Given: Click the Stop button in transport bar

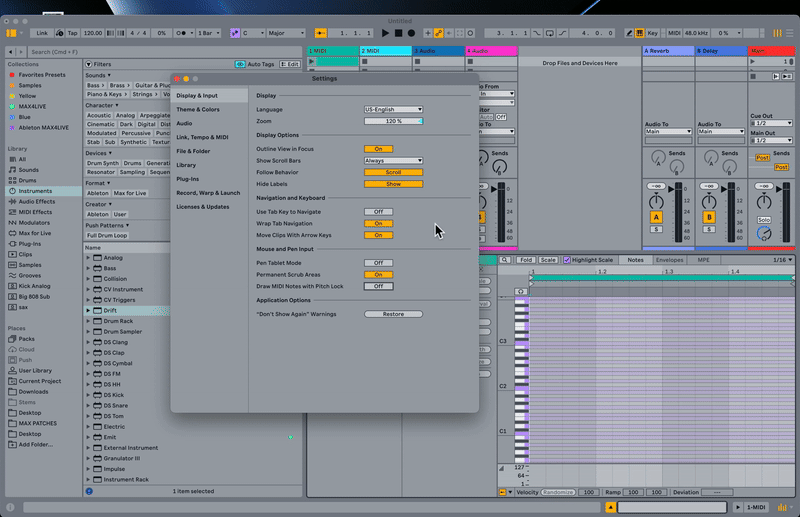Looking at the screenshot, I should [x=398, y=33].
